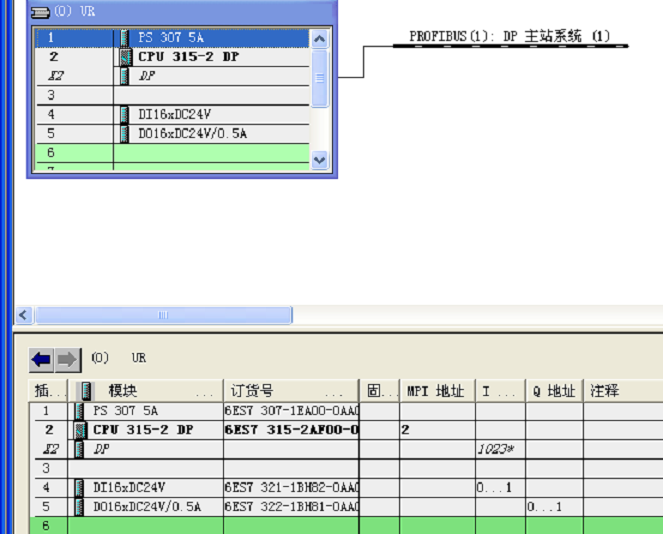Select the DP row text in rack window

pyautogui.click(x=147, y=76)
